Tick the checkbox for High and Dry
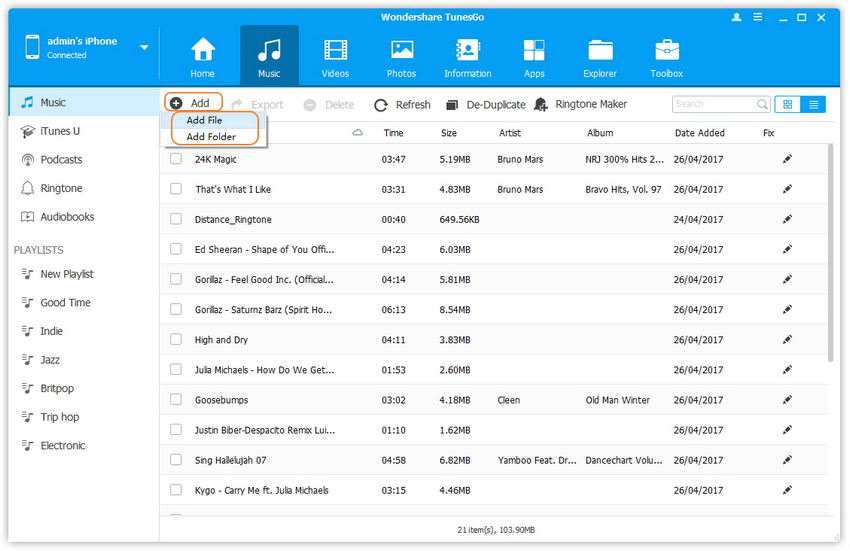The image size is (850, 551). click(x=176, y=340)
